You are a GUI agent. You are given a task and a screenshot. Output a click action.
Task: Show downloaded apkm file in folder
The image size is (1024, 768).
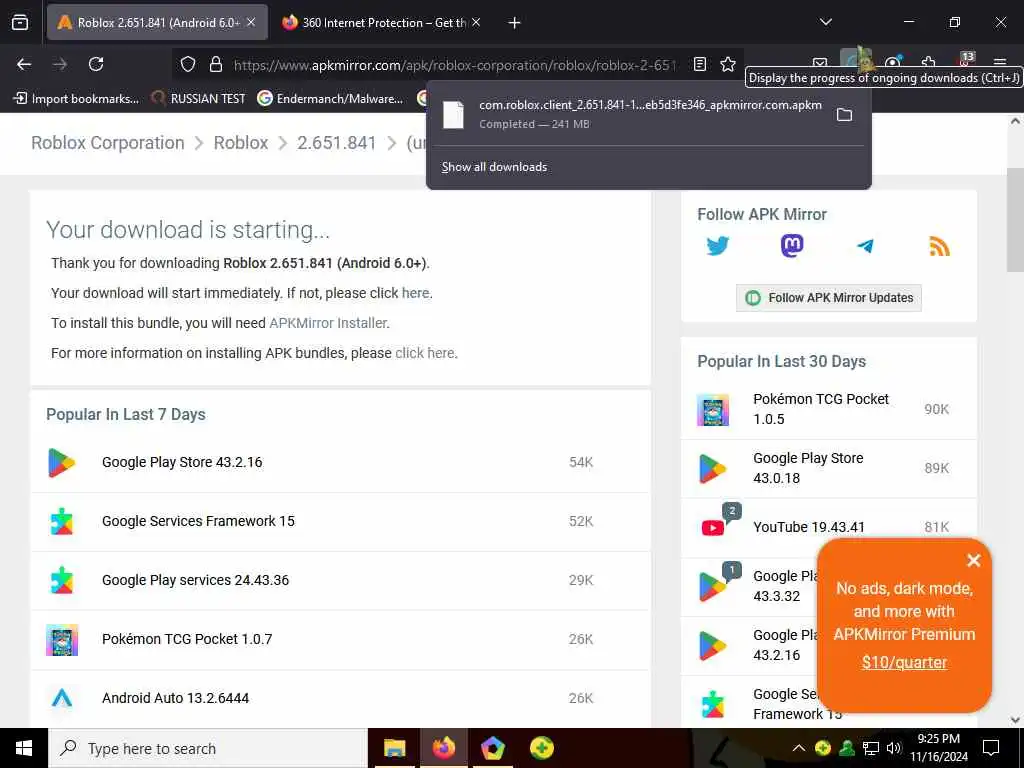pyautogui.click(x=844, y=115)
